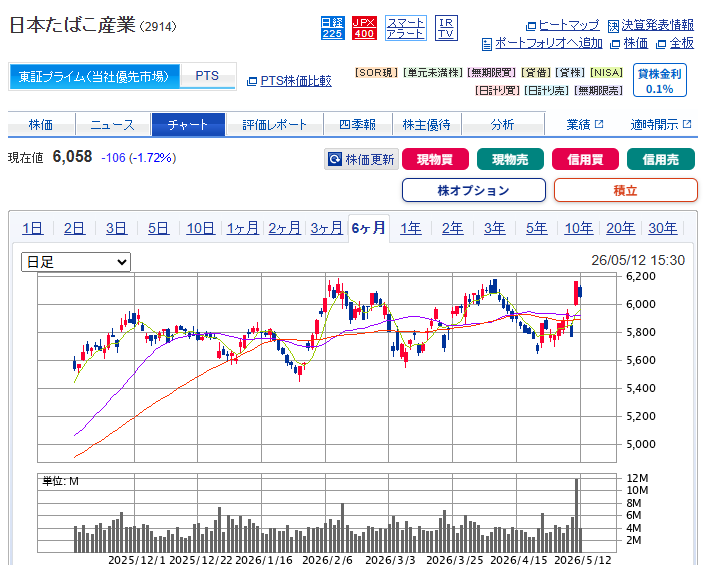Open PTS株価比較 link
This screenshot has height=565, width=706.
[296, 81]
